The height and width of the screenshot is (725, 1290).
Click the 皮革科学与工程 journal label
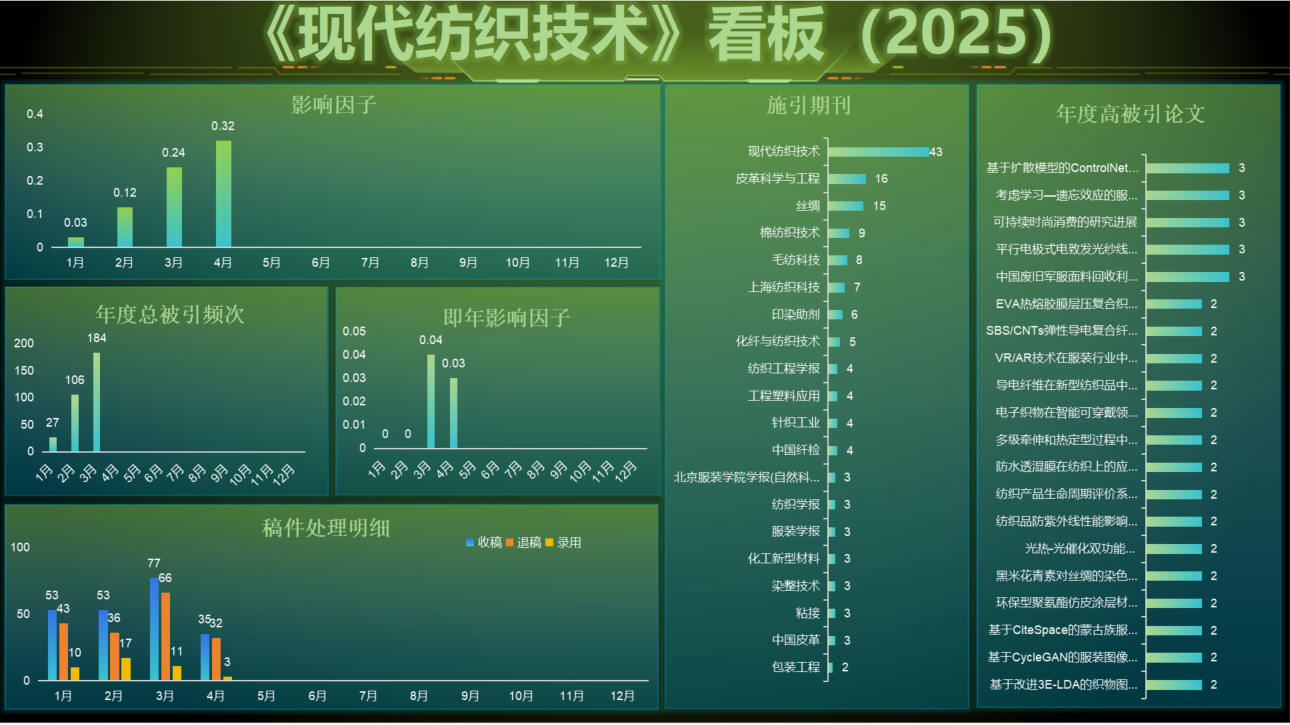[777, 179]
